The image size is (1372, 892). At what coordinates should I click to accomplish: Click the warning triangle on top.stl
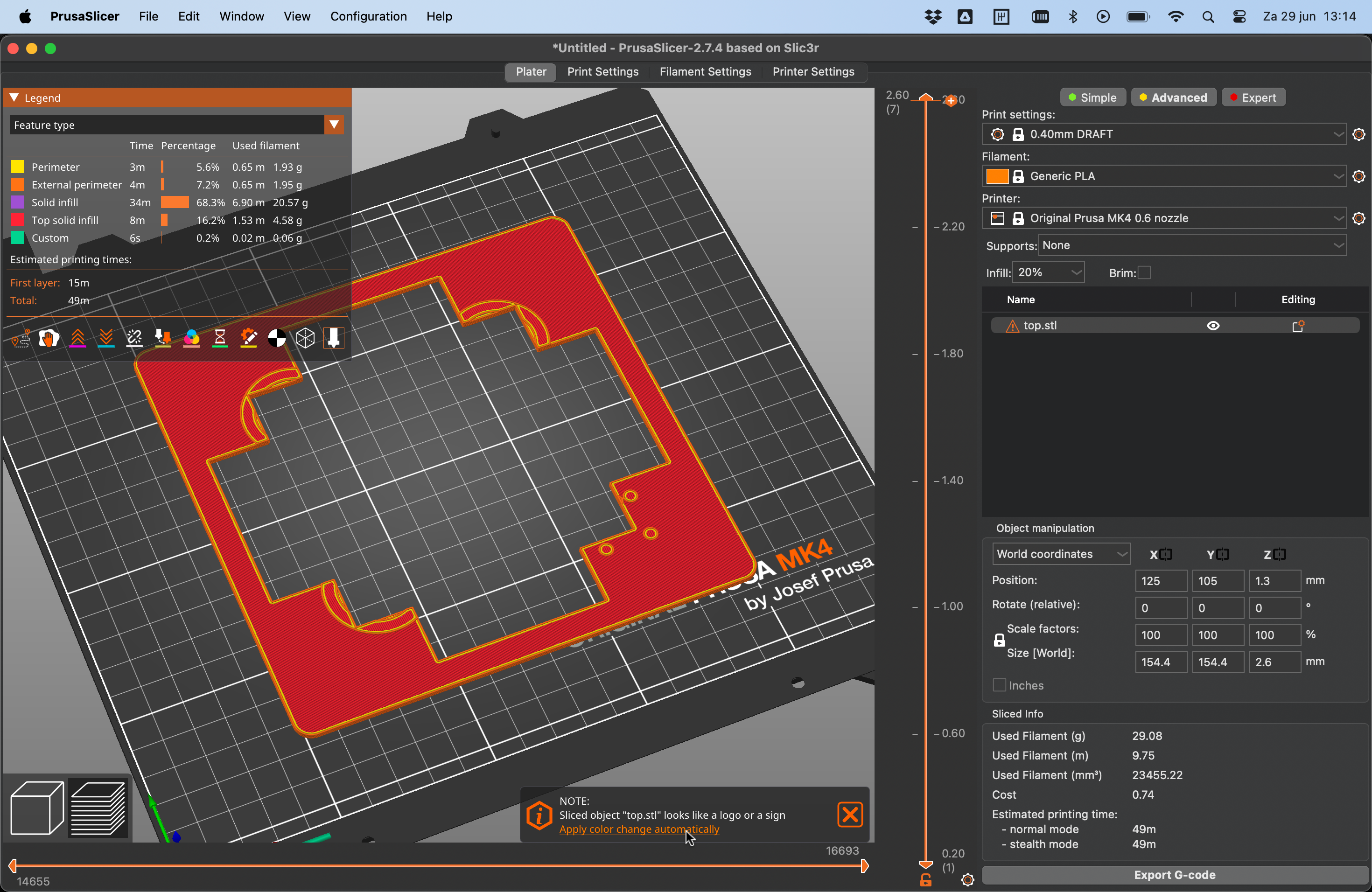[x=1012, y=326]
